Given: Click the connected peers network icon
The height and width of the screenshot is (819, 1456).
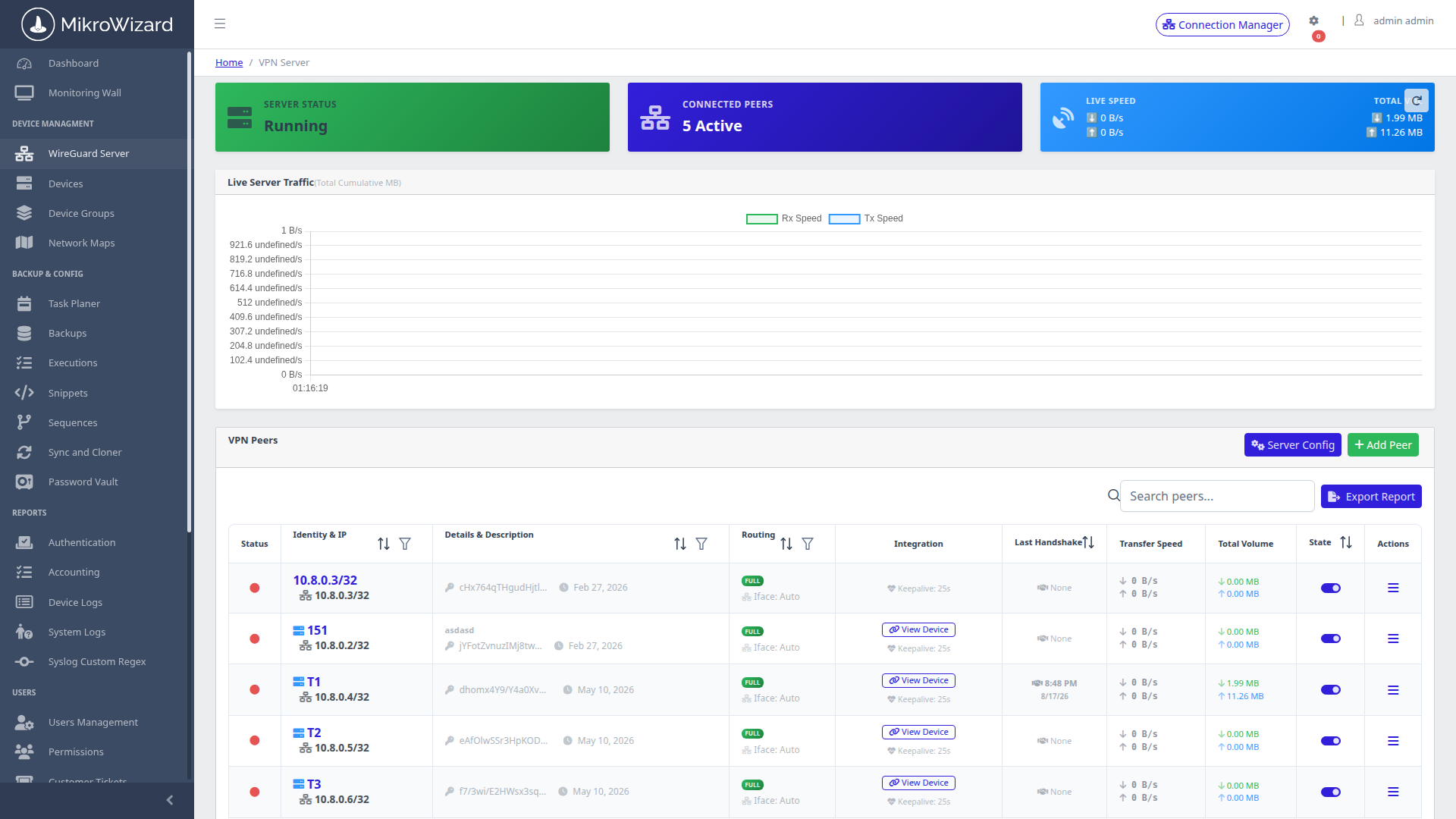Looking at the screenshot, I should tap(655, 118).
